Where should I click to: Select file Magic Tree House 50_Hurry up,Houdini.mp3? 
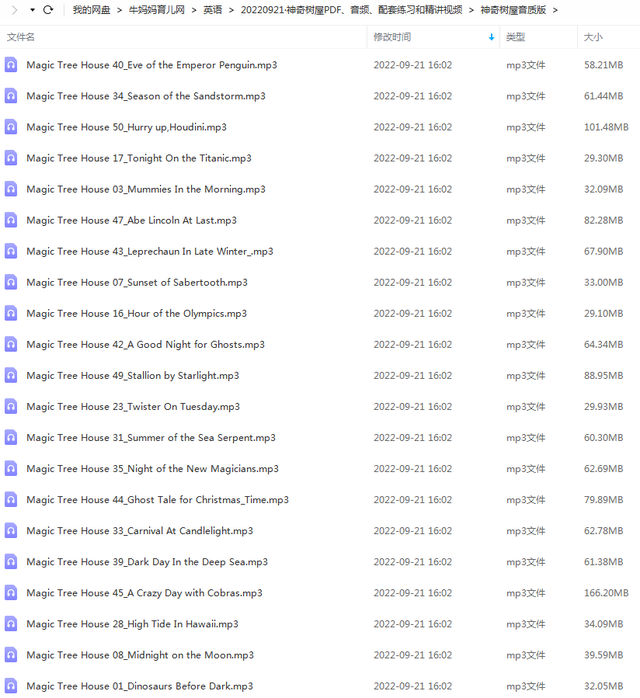(126, 127)
